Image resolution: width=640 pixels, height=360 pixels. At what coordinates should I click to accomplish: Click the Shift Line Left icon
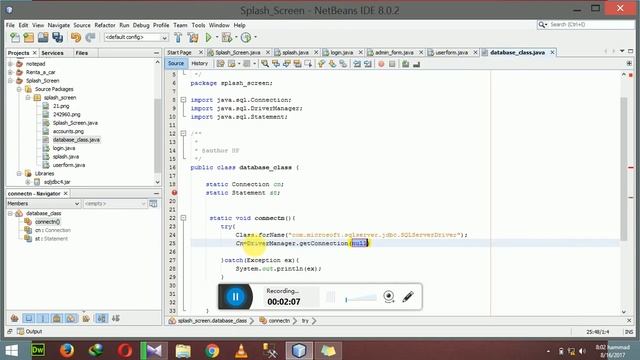357,64
